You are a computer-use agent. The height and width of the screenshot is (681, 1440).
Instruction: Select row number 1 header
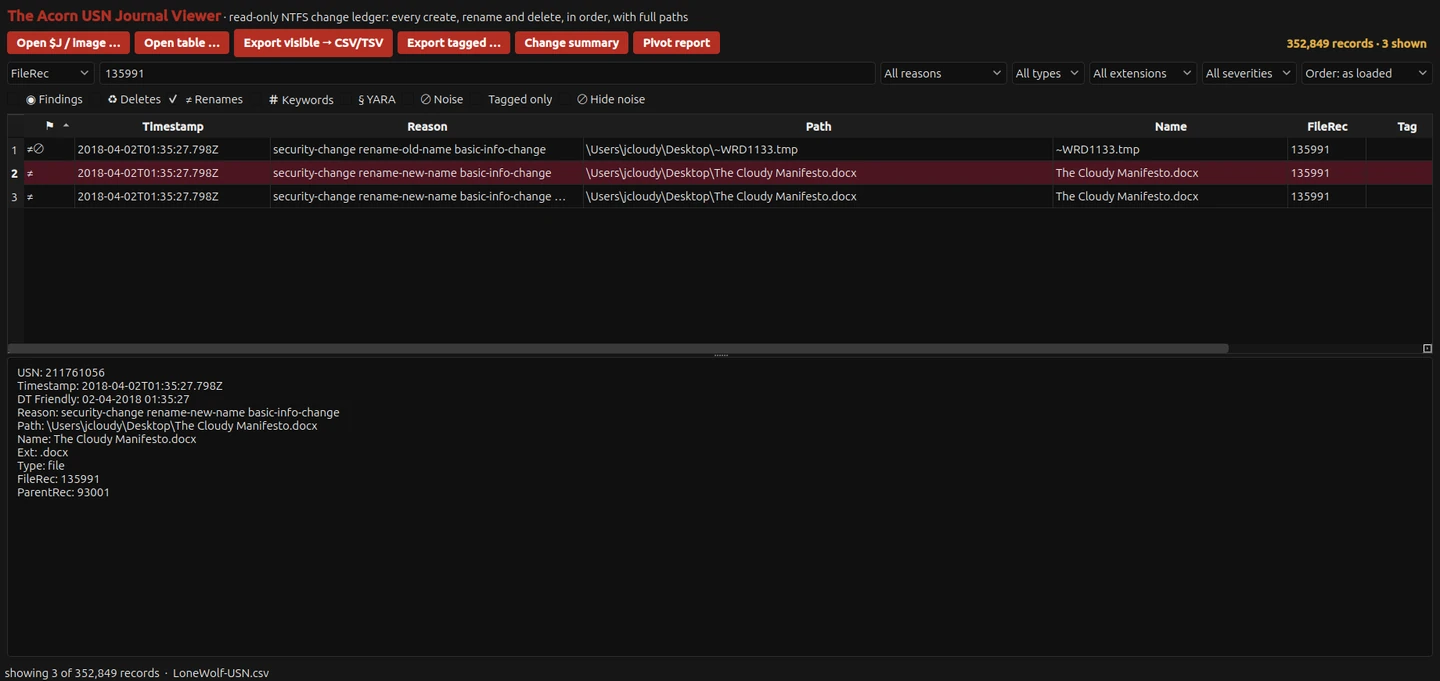(x=15, y=150)
